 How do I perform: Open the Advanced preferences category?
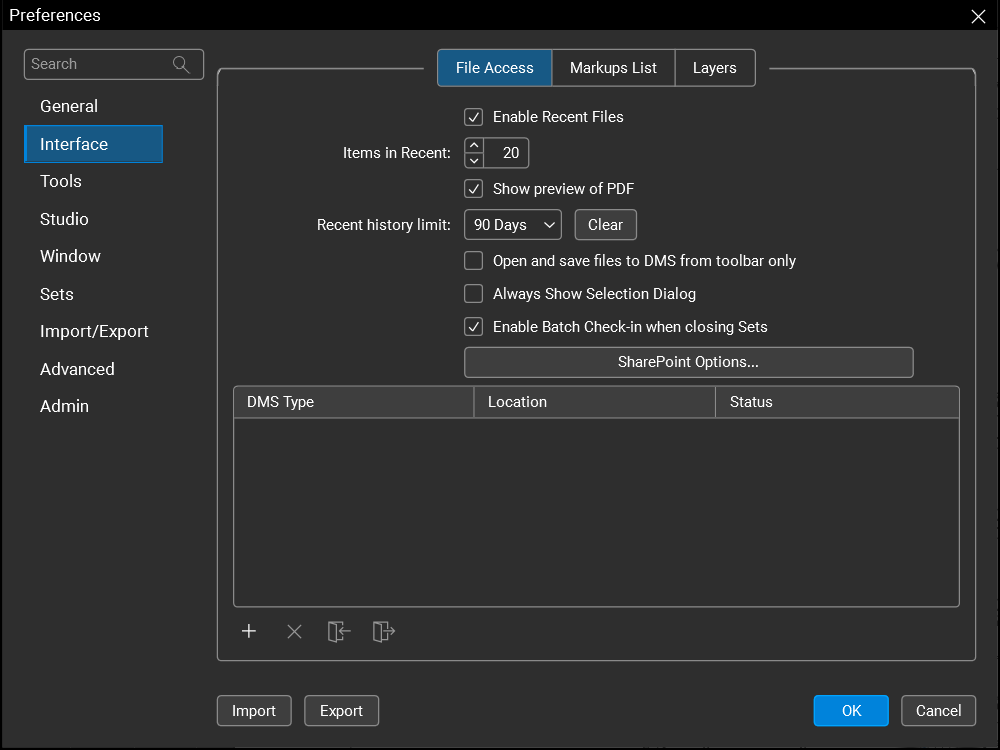tap(77, 369)
